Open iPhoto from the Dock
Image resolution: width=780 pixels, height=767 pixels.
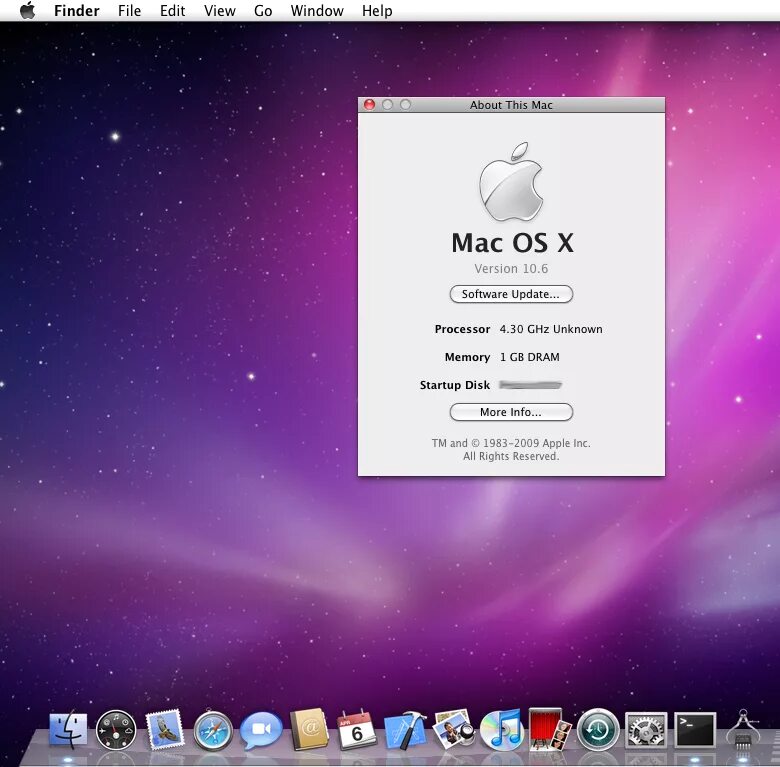pos(454,730)
